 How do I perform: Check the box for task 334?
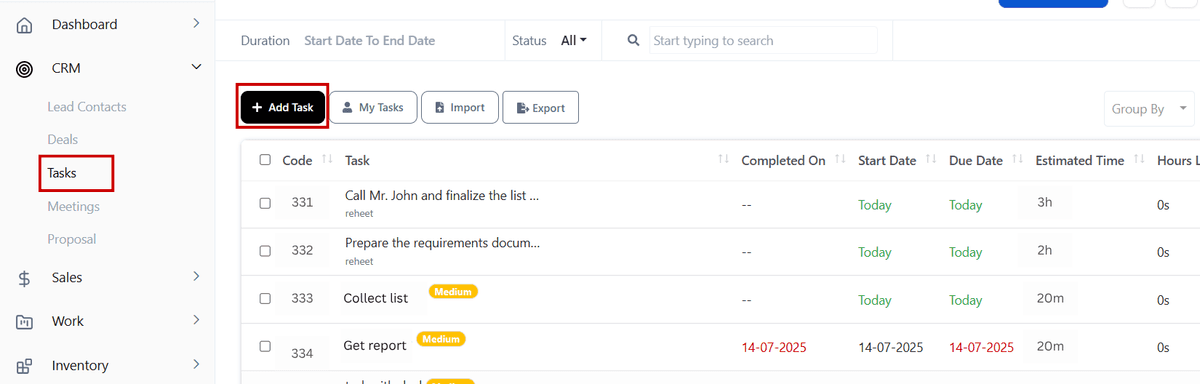(x=265, y=346)
